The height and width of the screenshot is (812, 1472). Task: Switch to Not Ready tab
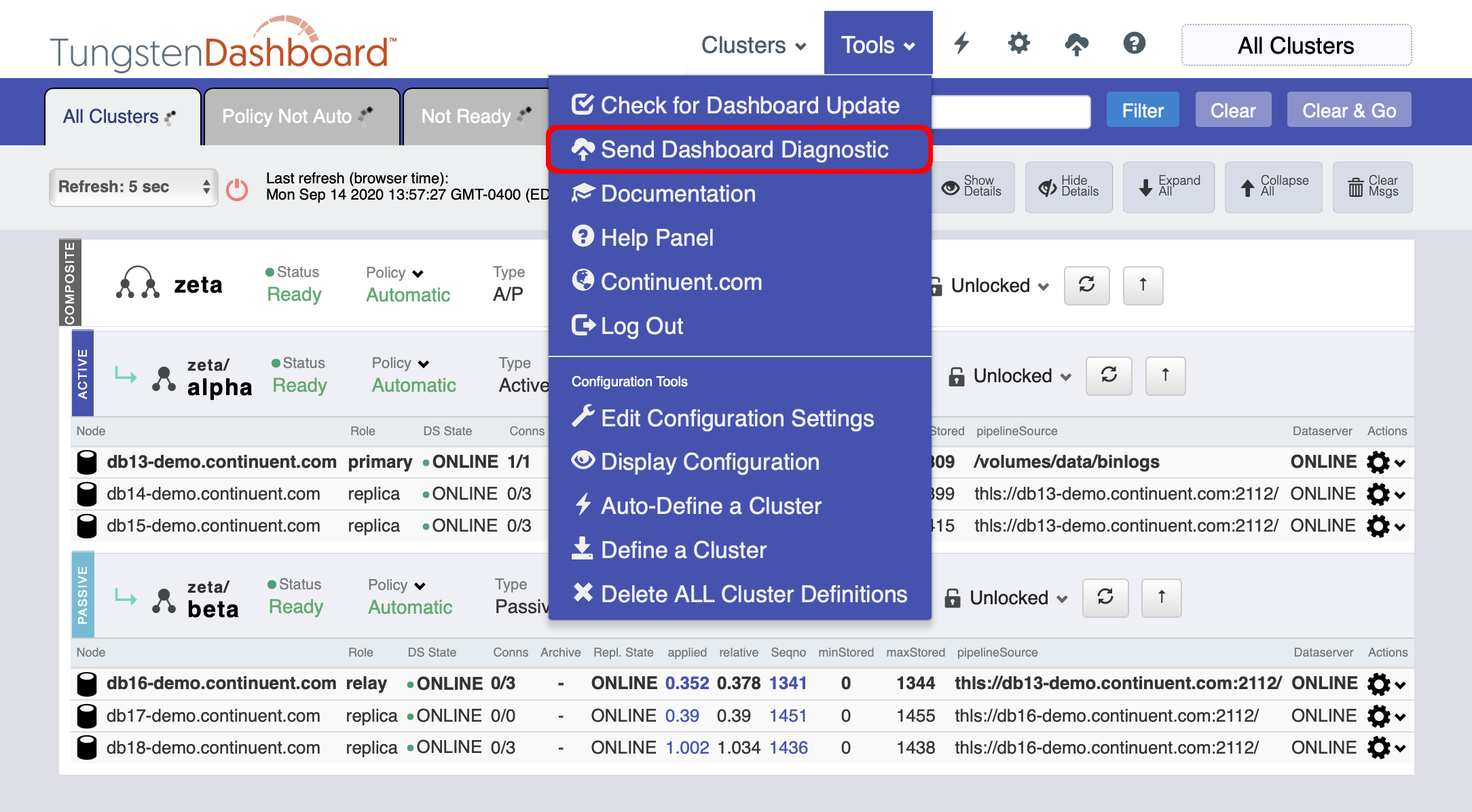click(476, 117)
